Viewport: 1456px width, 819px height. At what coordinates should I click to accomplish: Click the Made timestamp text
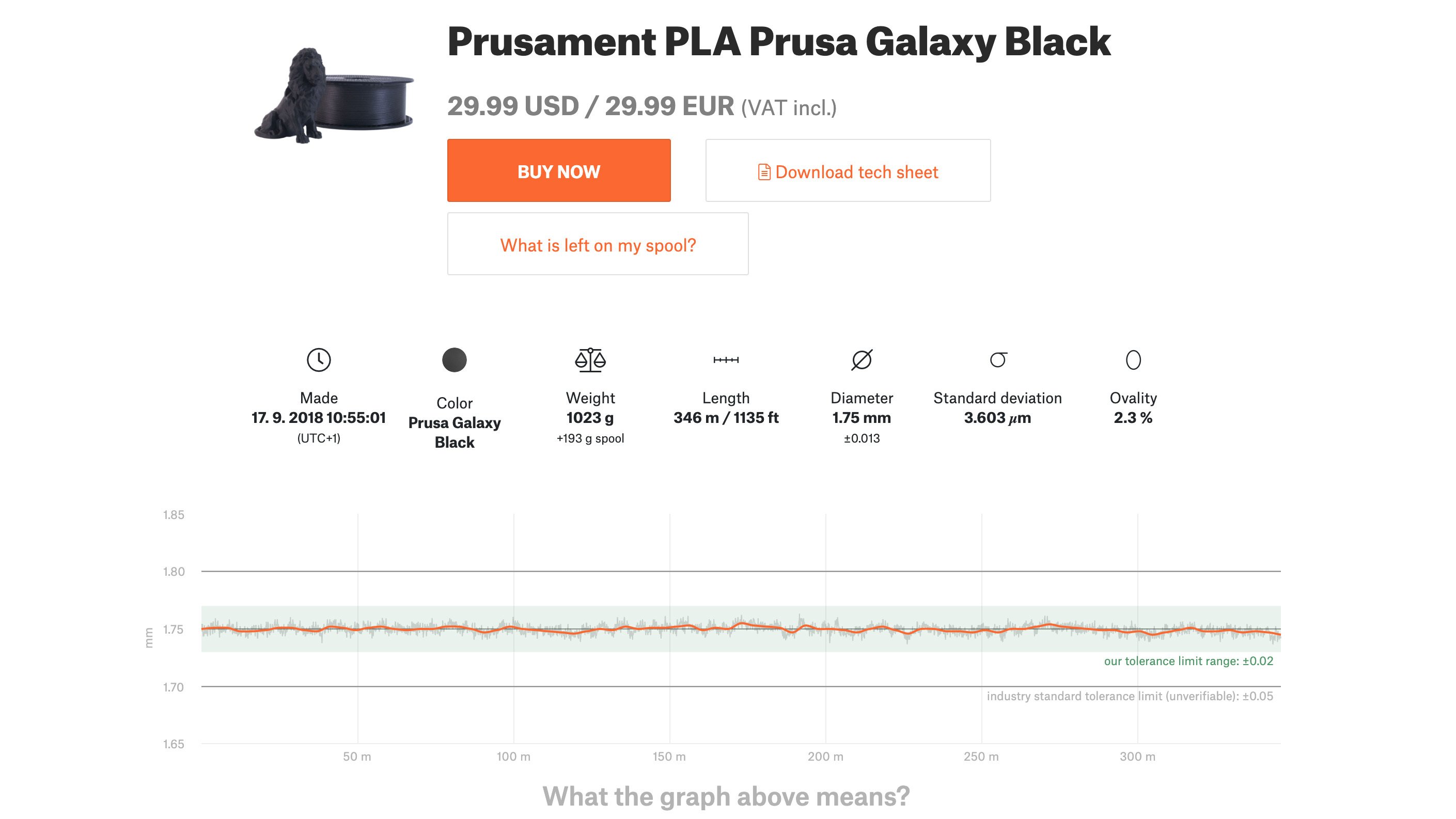pyautogui.click(x=319, y=418)
